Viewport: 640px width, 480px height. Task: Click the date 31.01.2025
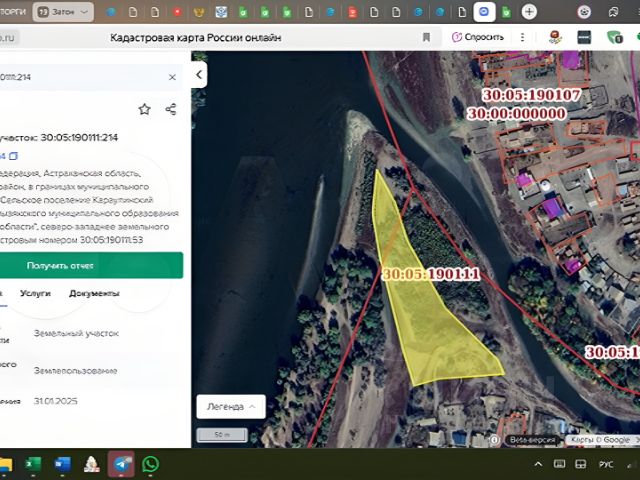(56, 401)
